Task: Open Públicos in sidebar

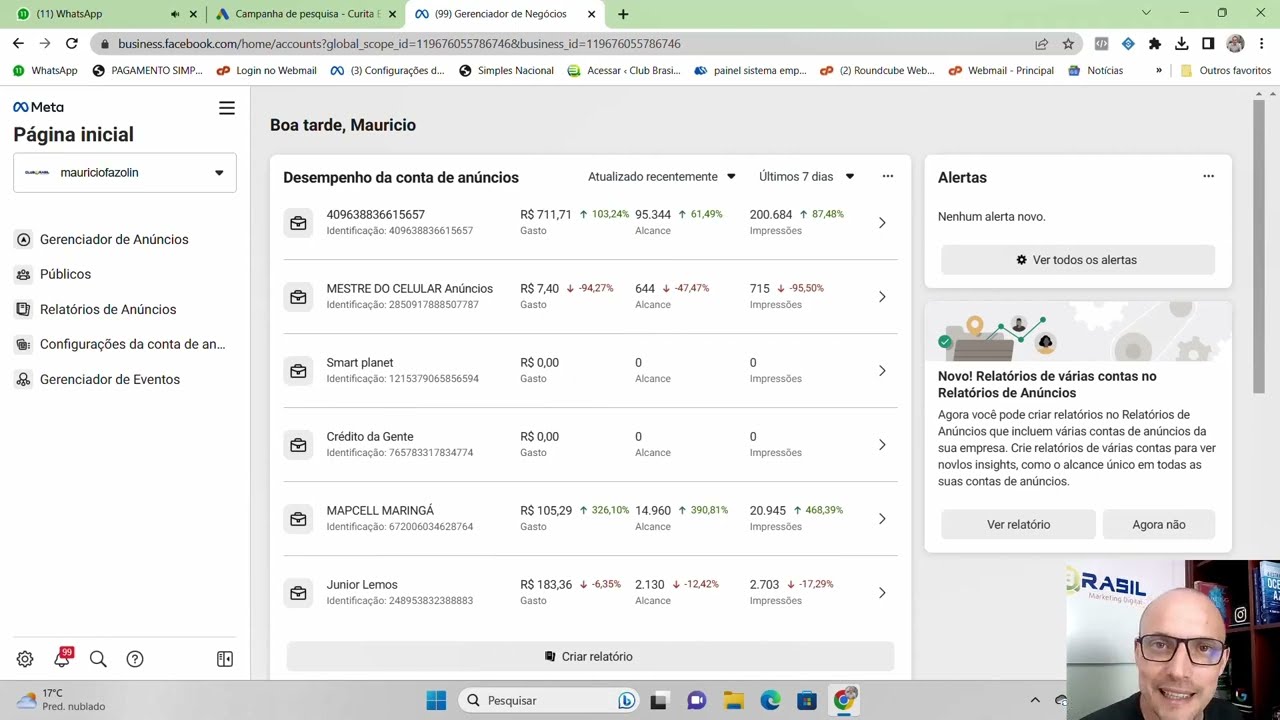Action: [65, 274]
